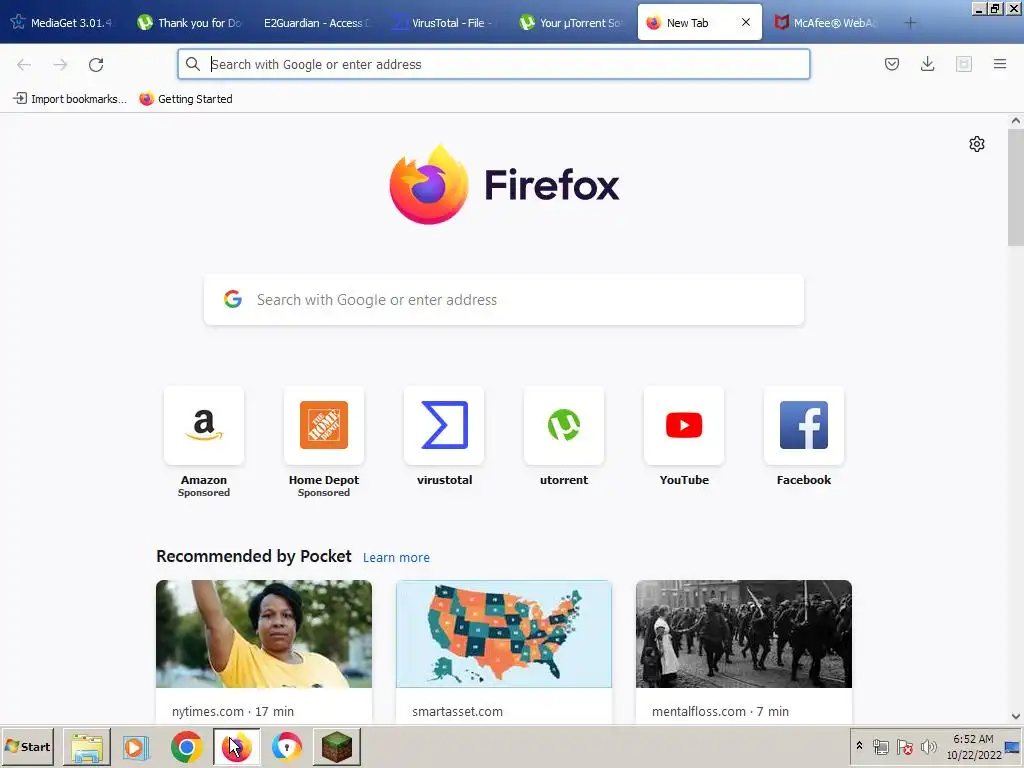Open the application hamburger menu
Viewport: 1024px width, 768px height.
[x=999, y=64]
